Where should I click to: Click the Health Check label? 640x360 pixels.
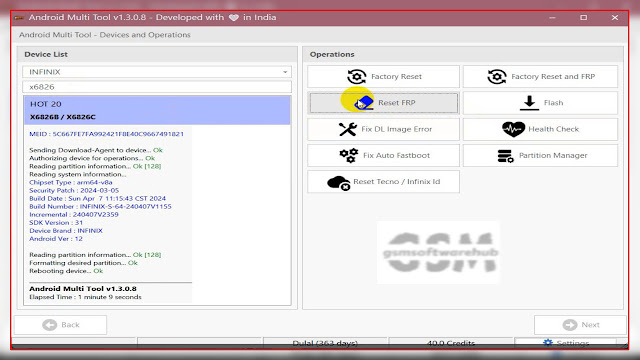[553, 129]
